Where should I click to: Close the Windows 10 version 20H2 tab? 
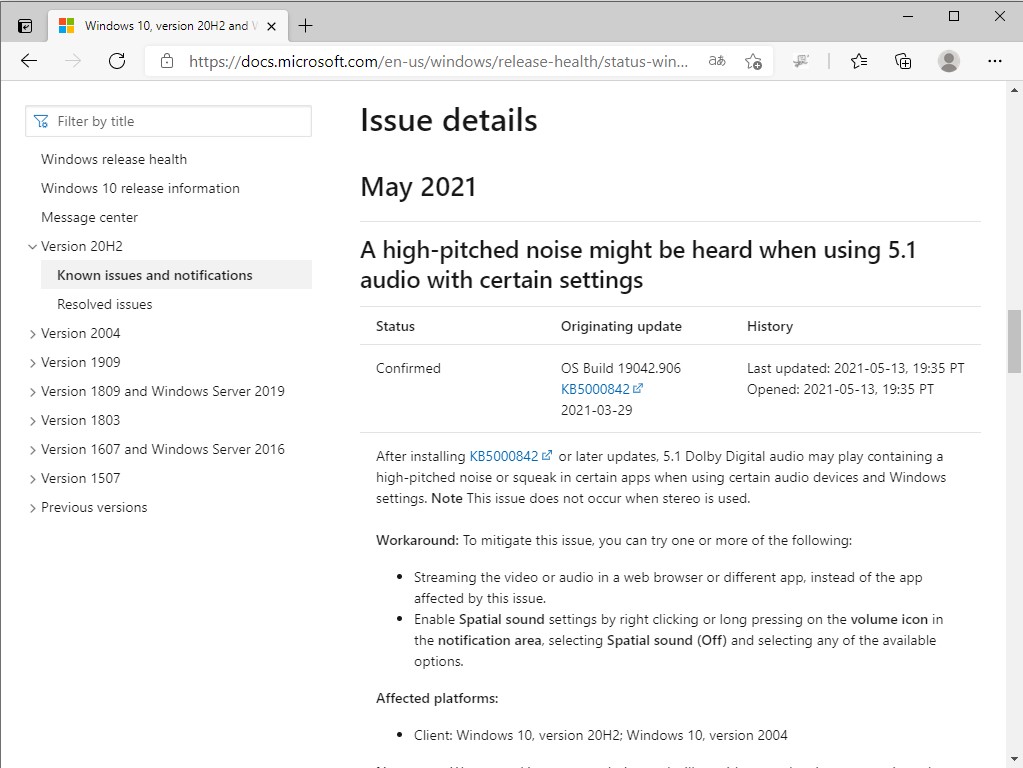(272, 26)
